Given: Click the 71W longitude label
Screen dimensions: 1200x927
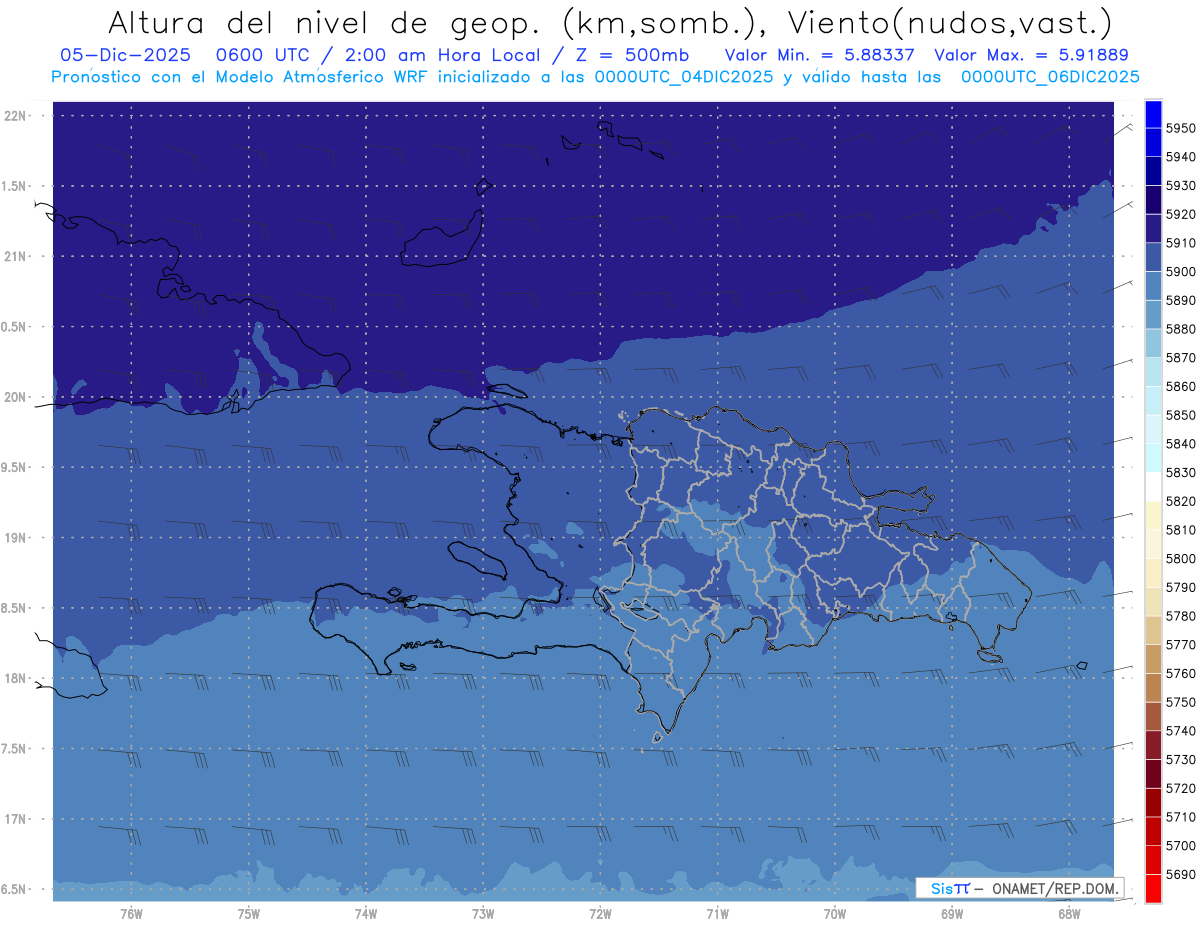Looking at the screenshot, I should coord(717,913).
